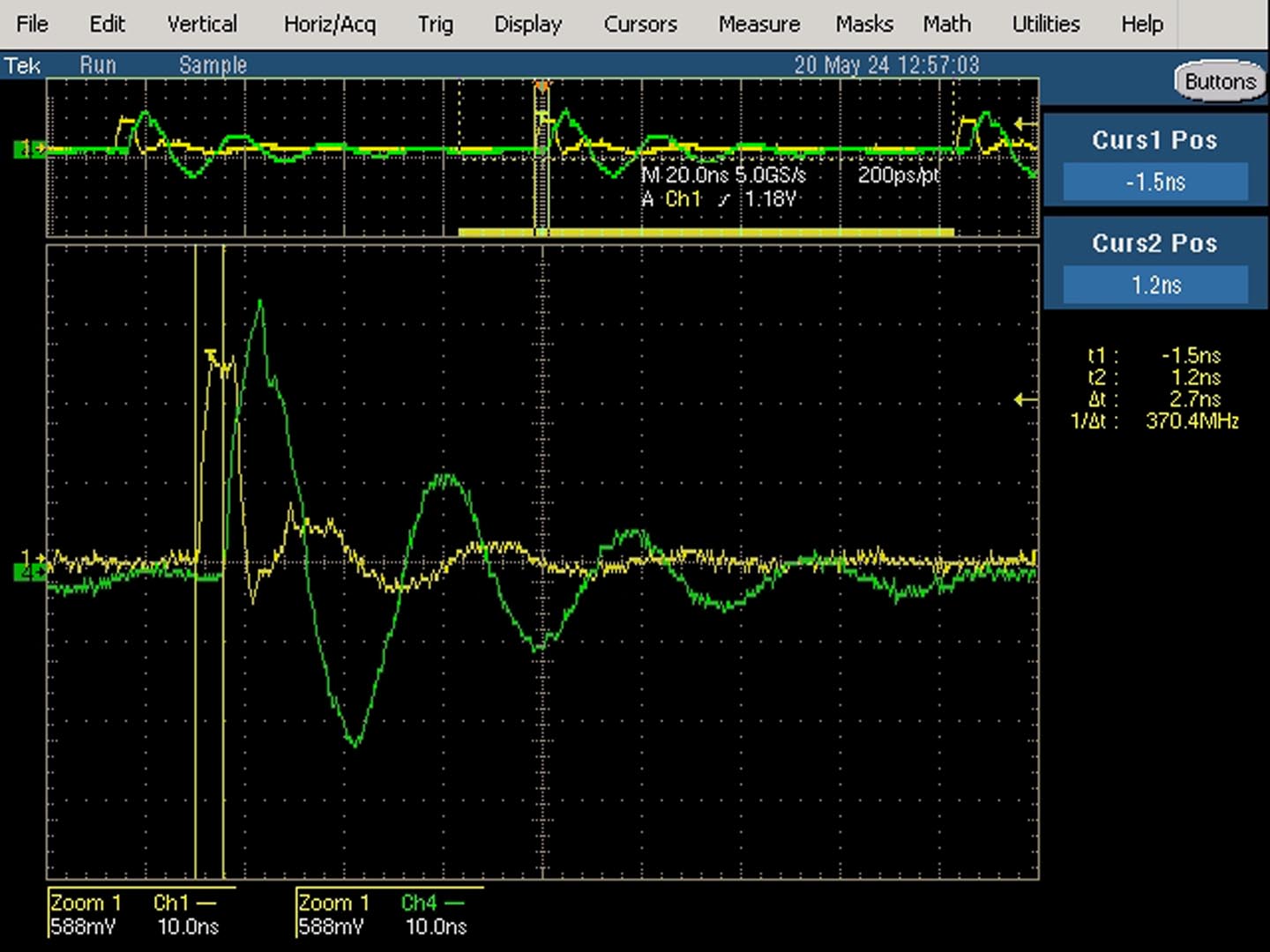Click the orange trigger position marker
Viewport: 1270px width, 952px height.
pos(542,86)
